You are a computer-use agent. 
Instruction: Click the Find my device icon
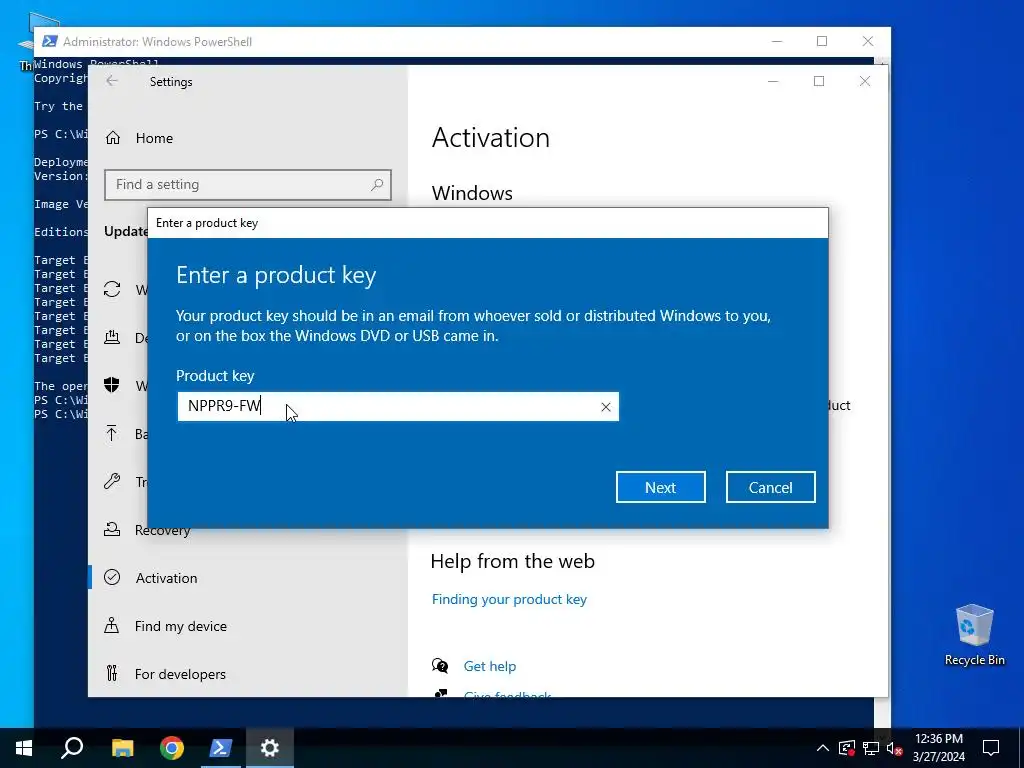pyautogui.click(x=112, y=626)
